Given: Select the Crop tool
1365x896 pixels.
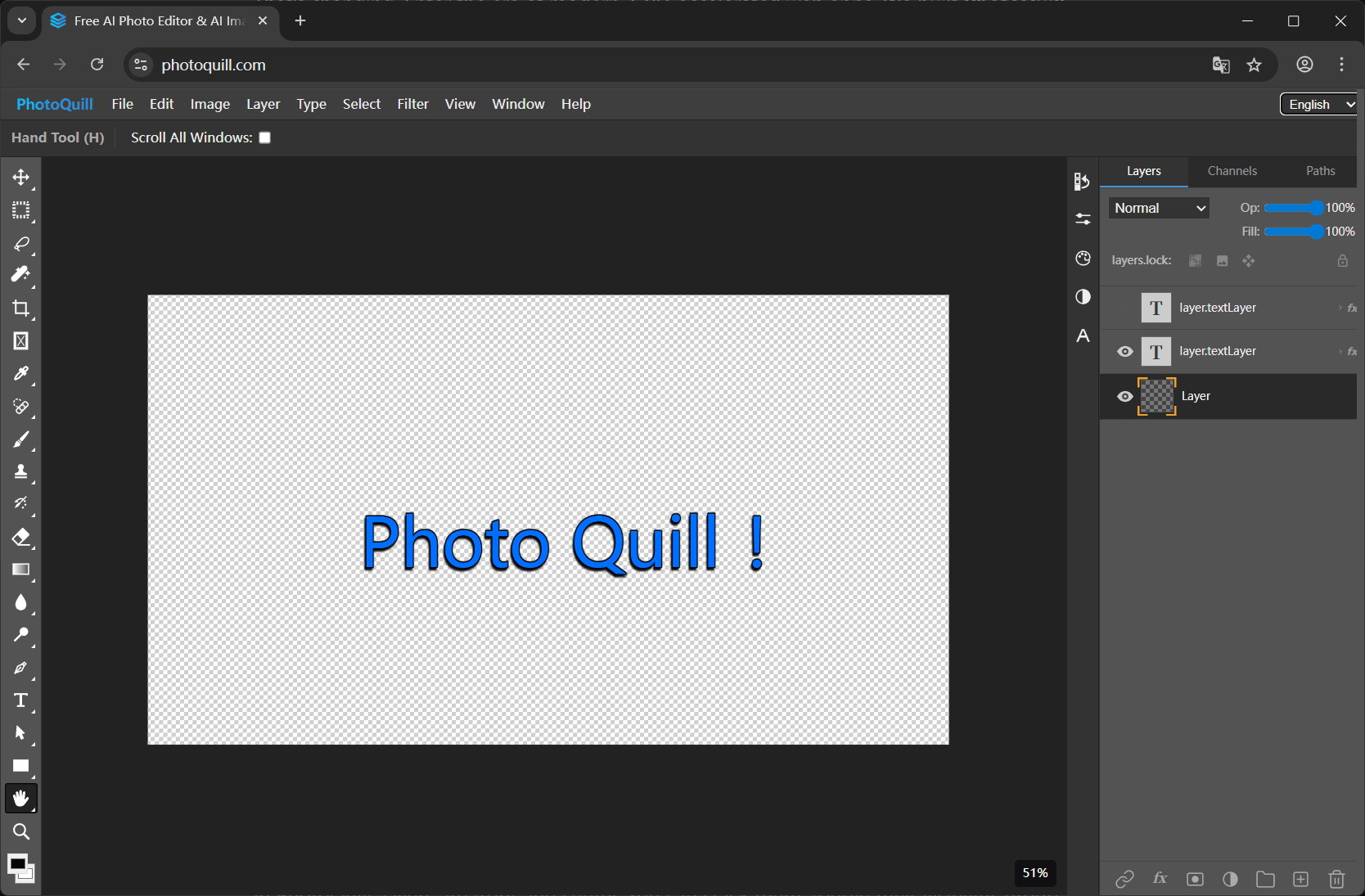Looking at the screenshot, I should (21, 308).
